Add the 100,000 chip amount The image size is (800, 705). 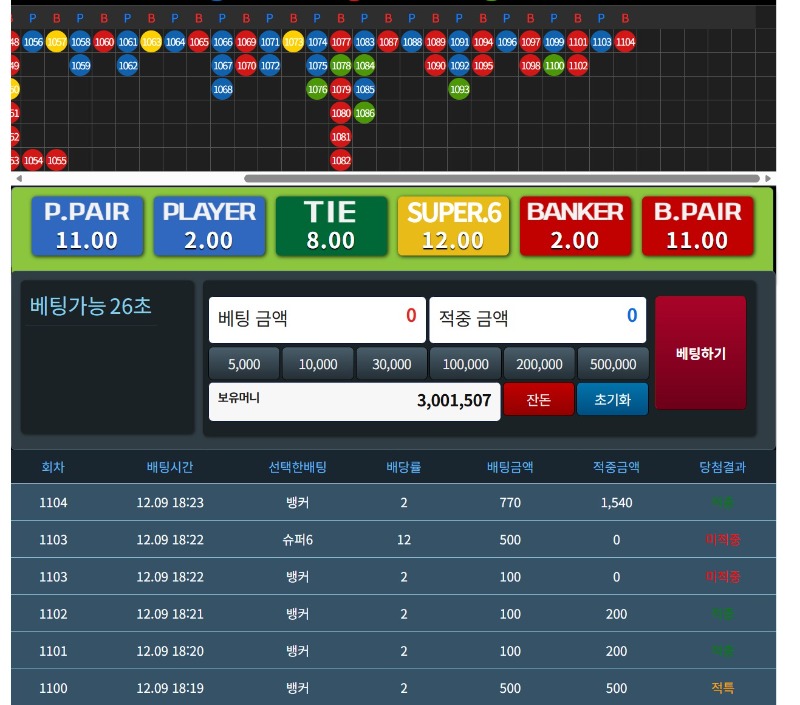pyautogui.click(x=466, y=364)
